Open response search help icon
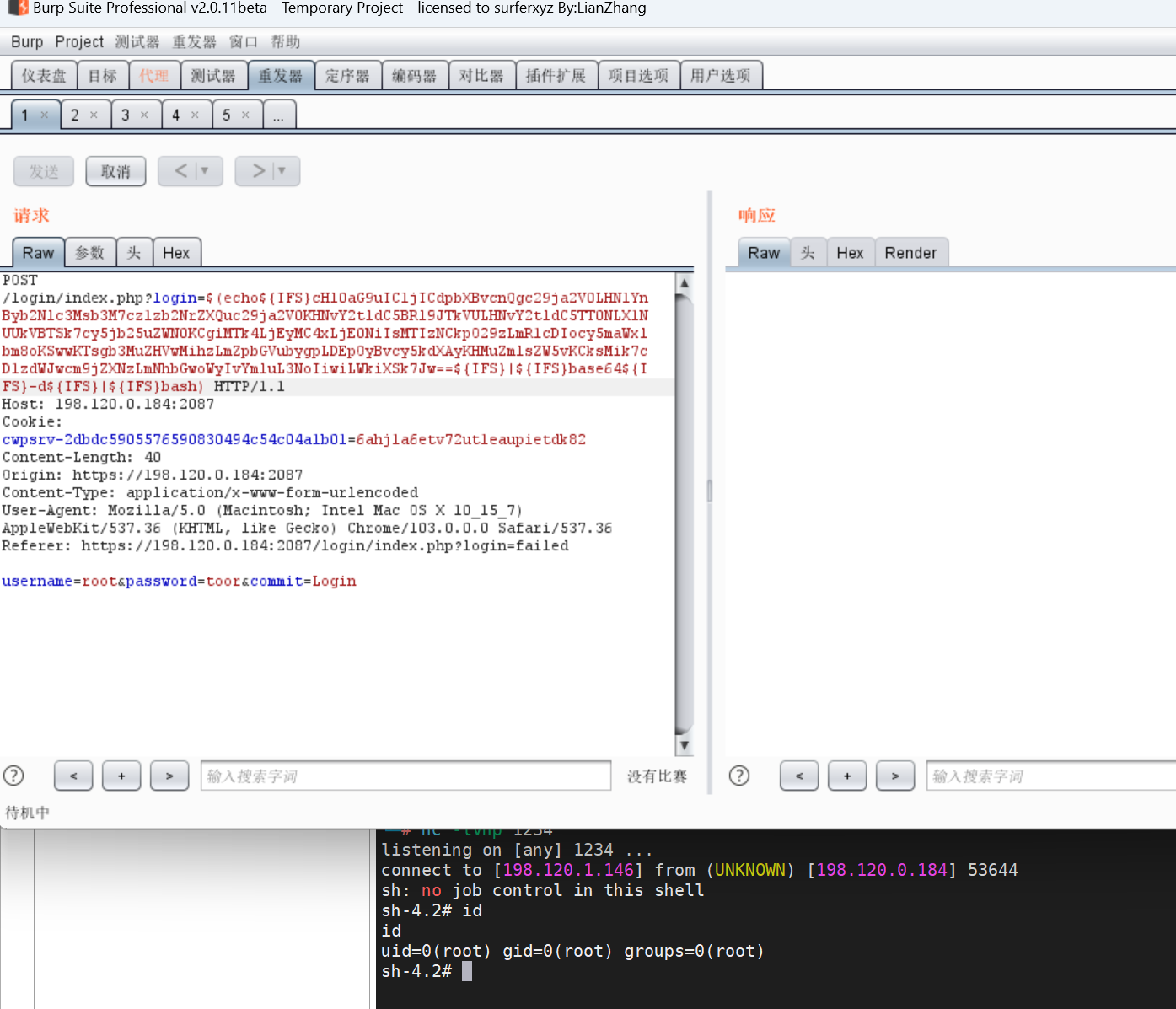Viewport: 1176px width, 1009px height. coord(739,776)
